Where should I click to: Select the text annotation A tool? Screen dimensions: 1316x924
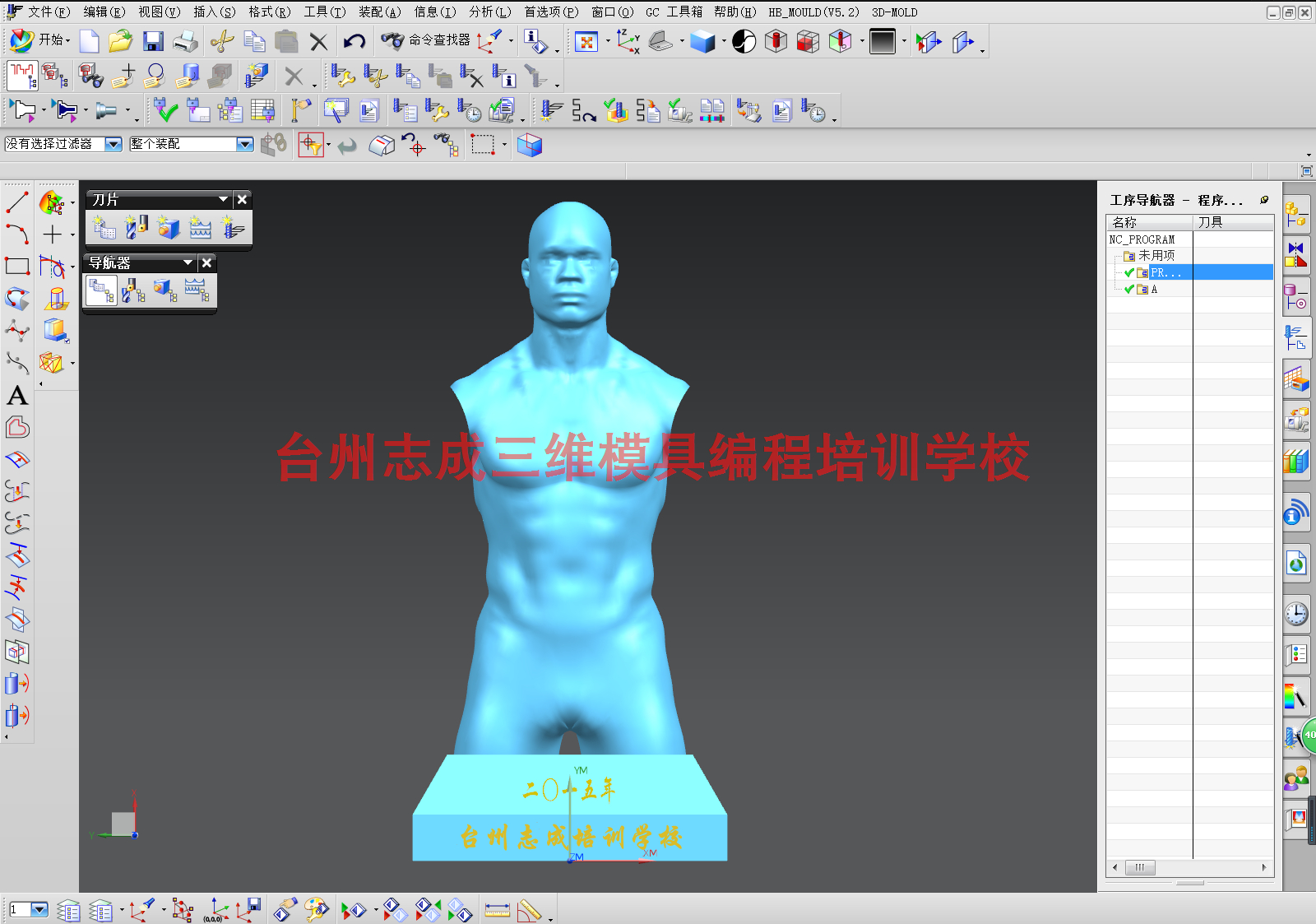coord(17,396)
